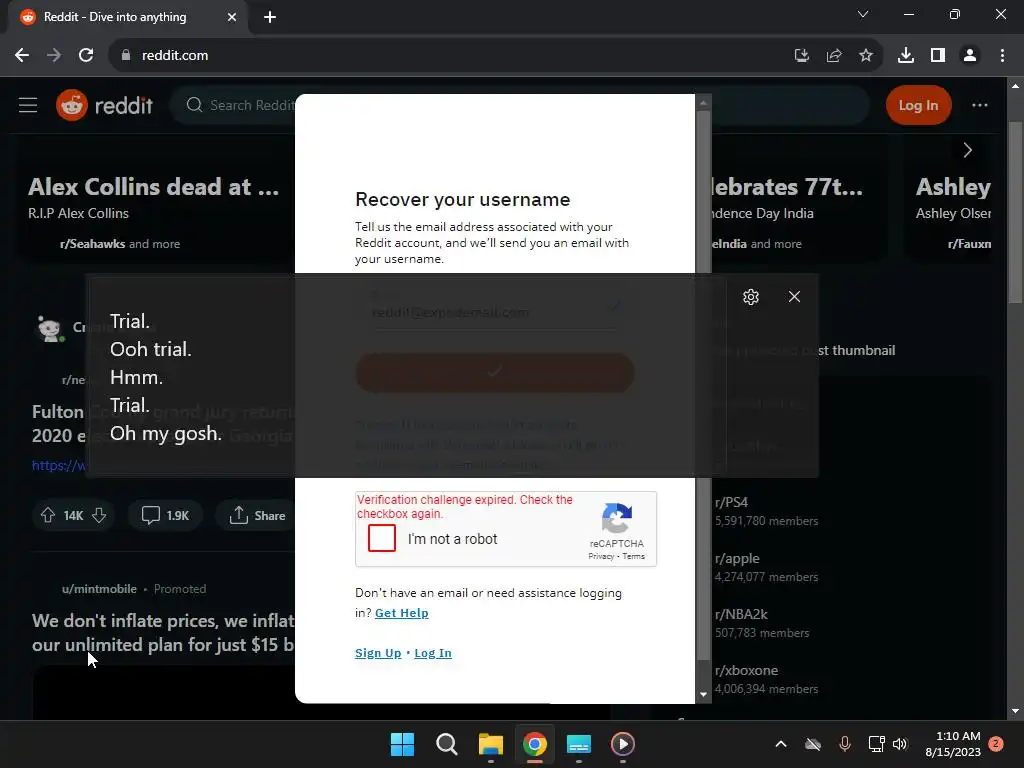The image size is (1024, 768).
Task: Close the Reddit tab
Action: [x=232, y=17]
